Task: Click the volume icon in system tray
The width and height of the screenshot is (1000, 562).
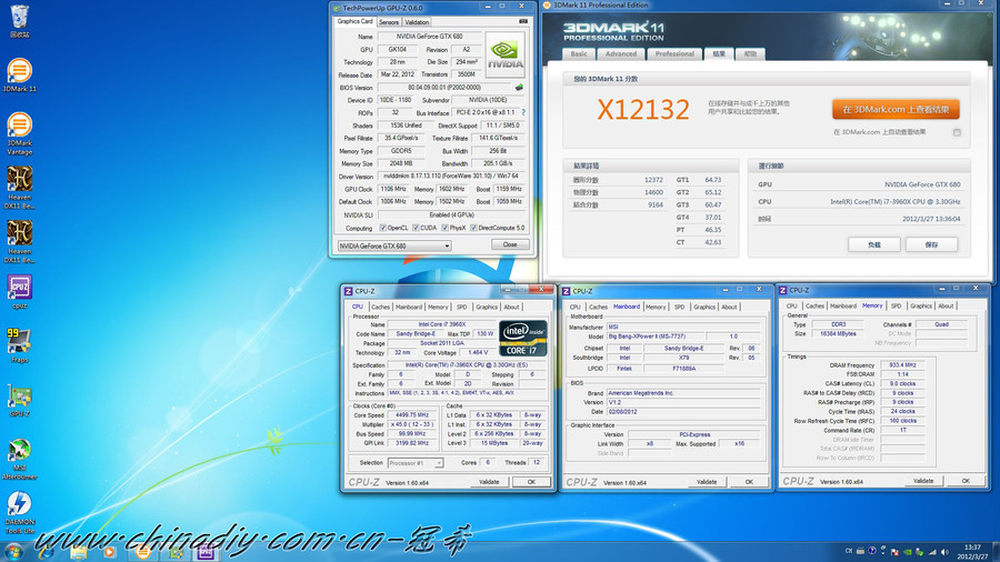Action: pyautogui.click(x=945, y=552)
